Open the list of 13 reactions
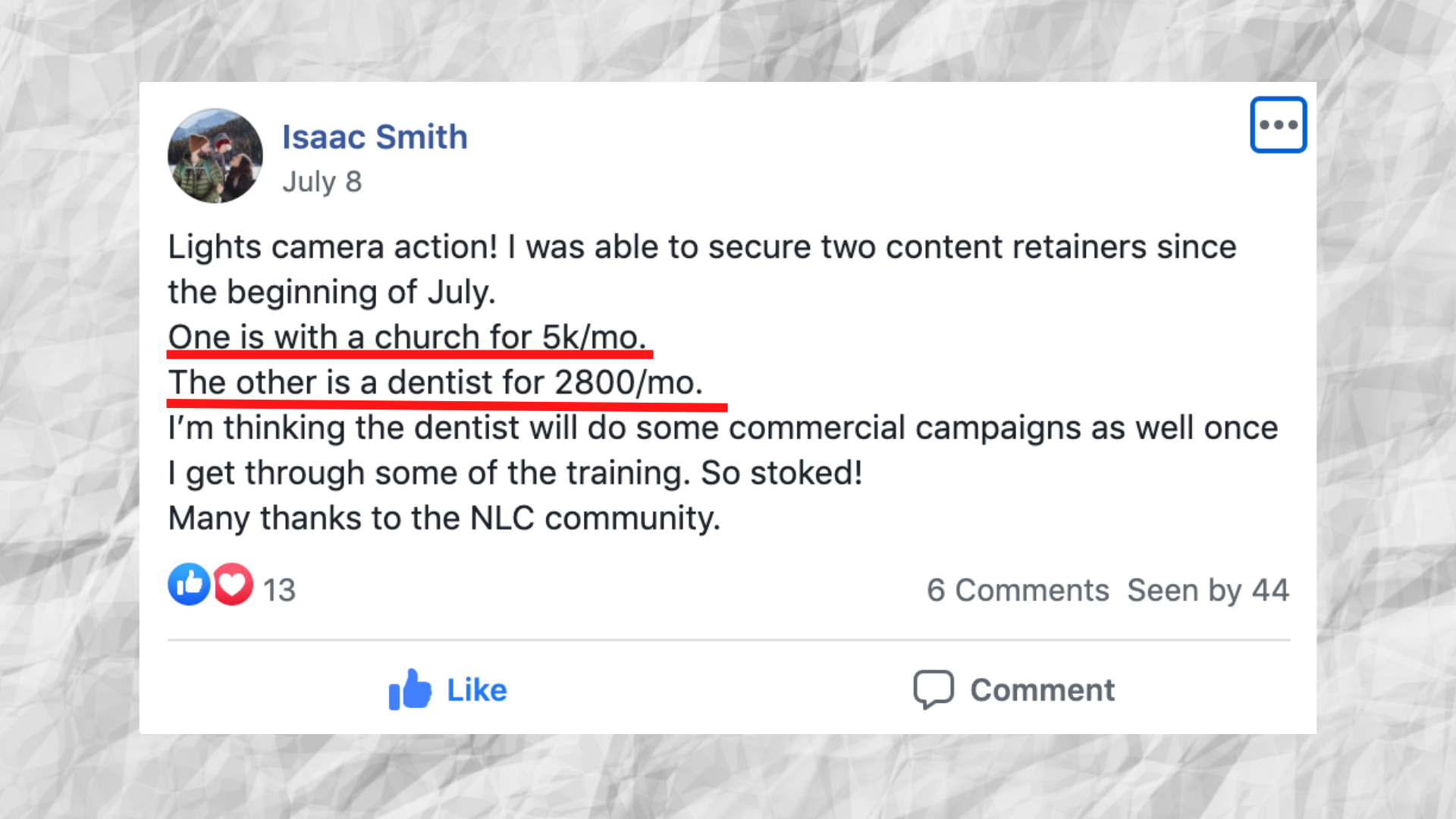1456x819 pixels. [x=279, y=590]
